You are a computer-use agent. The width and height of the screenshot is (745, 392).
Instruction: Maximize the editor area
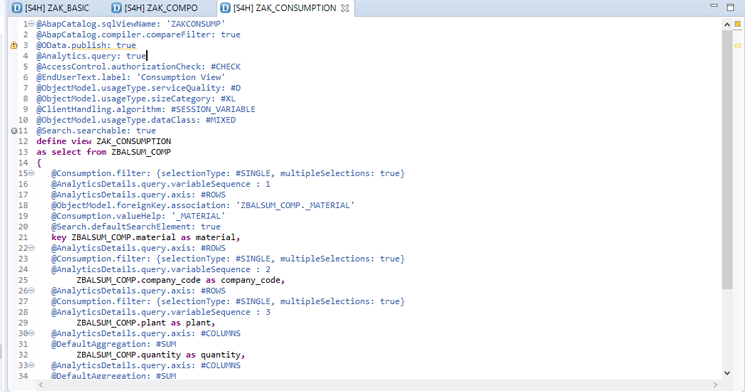tap(731, 7)
